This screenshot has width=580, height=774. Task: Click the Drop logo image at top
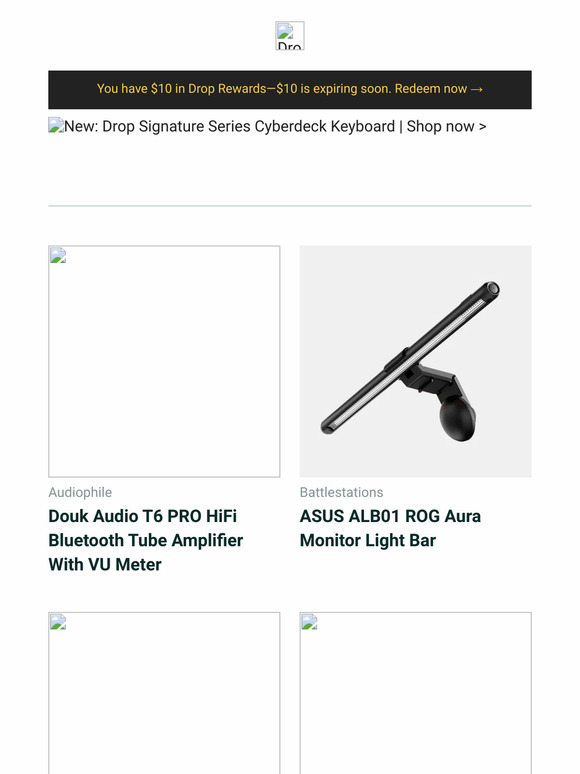[290, 36]
